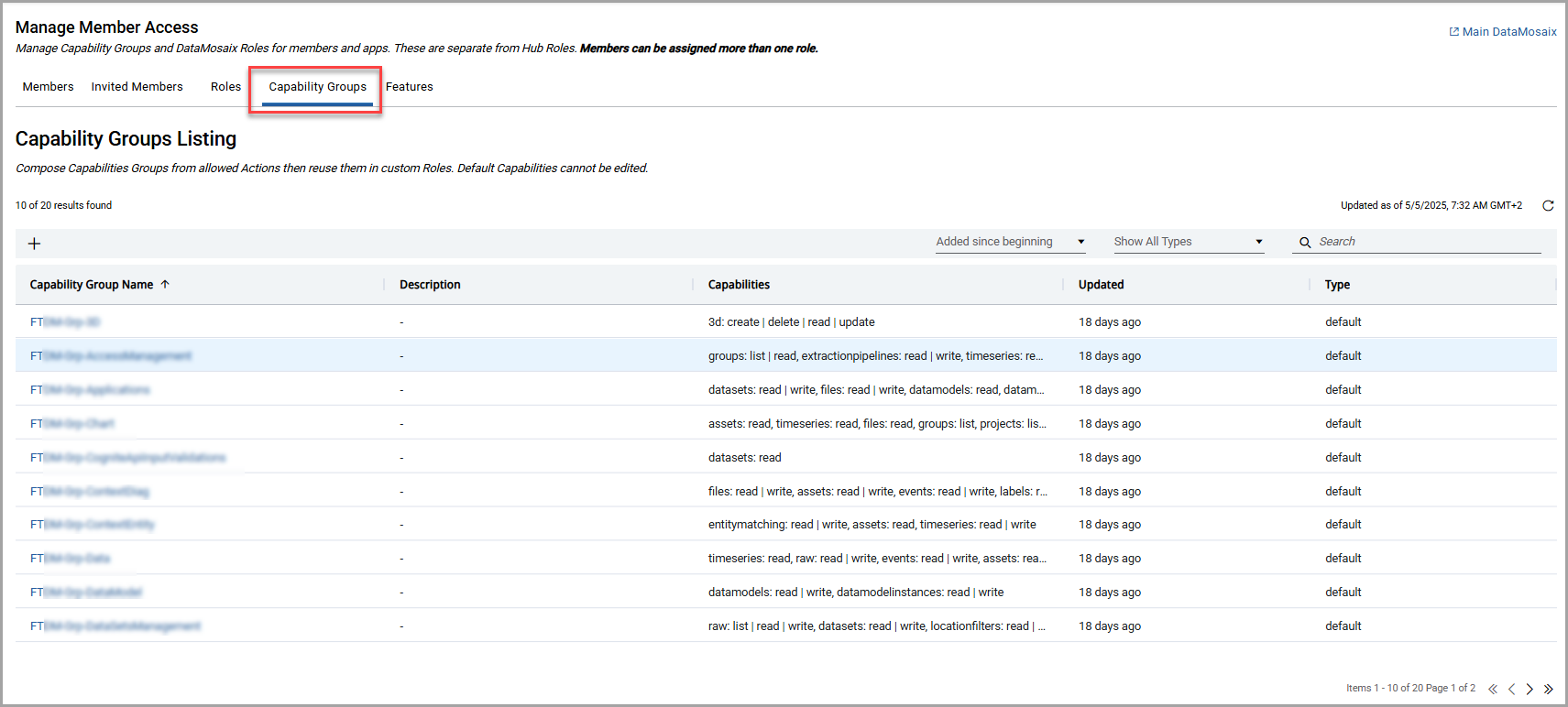Open the Added since beginning dropdown
The width and height of the screenshot is (1568, 707).
pos(1009,242)
